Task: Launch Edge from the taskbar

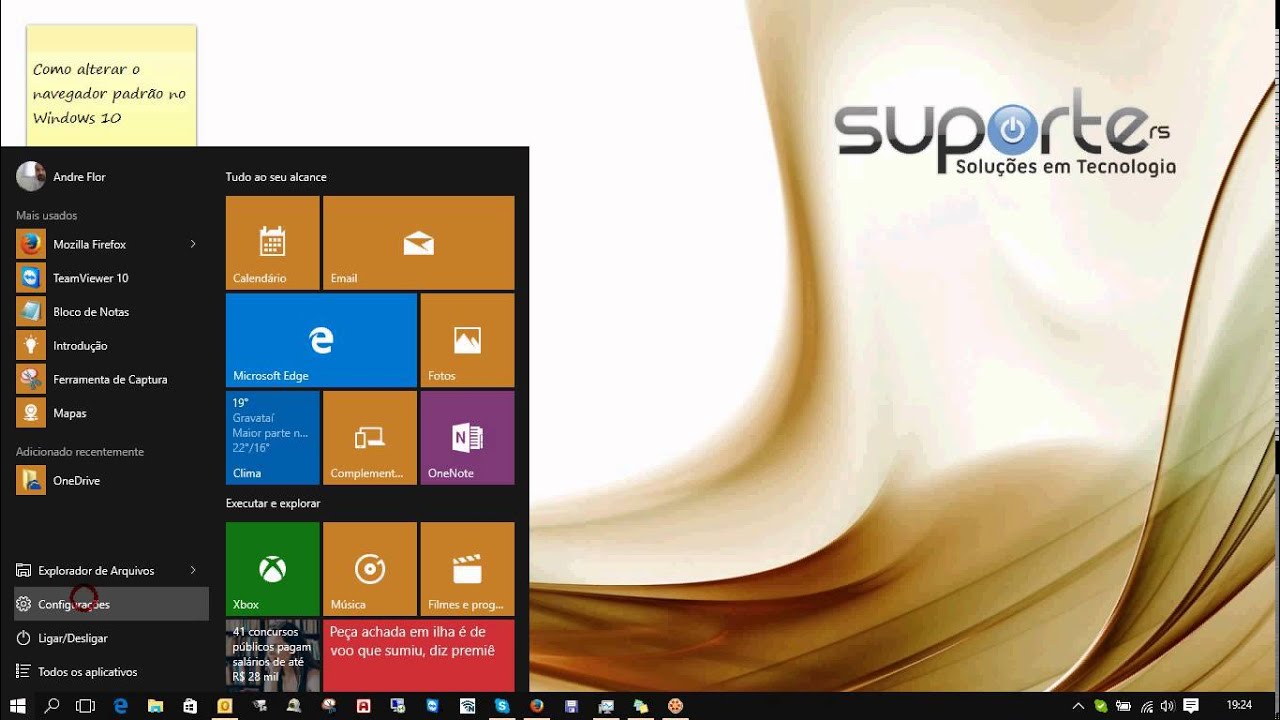Action: 121,705
